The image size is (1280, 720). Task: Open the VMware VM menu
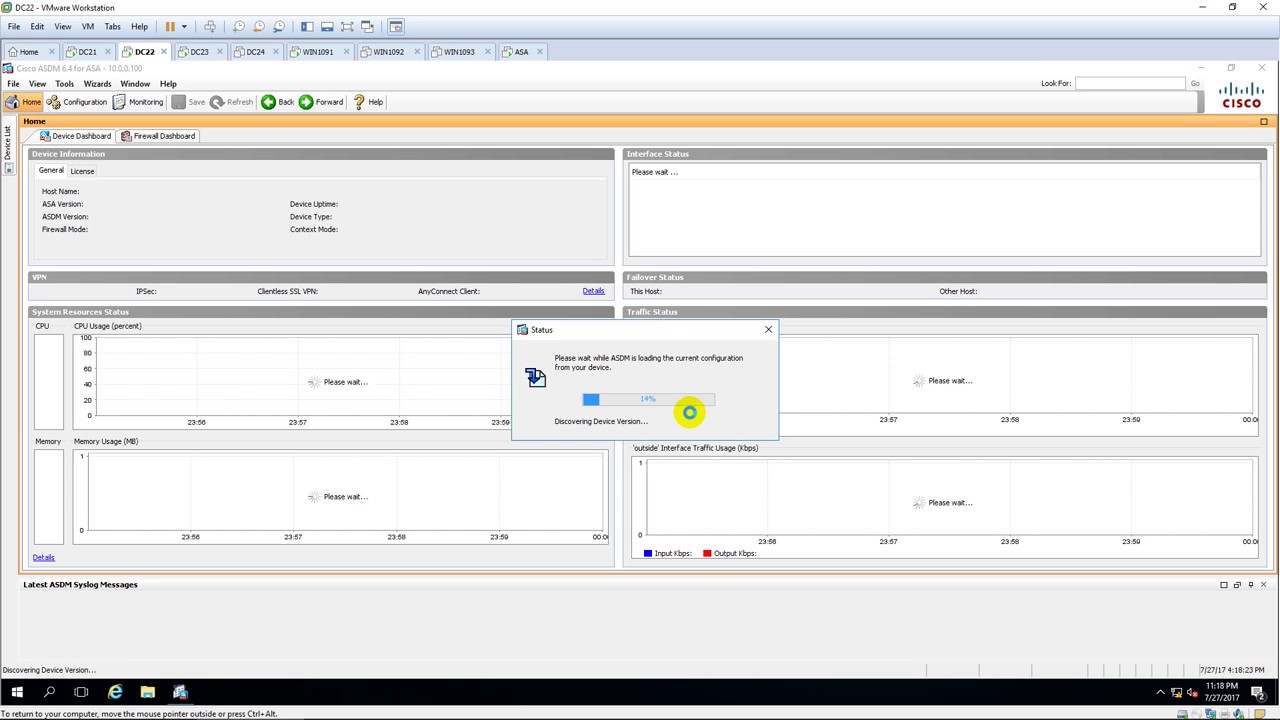(88, 27)
